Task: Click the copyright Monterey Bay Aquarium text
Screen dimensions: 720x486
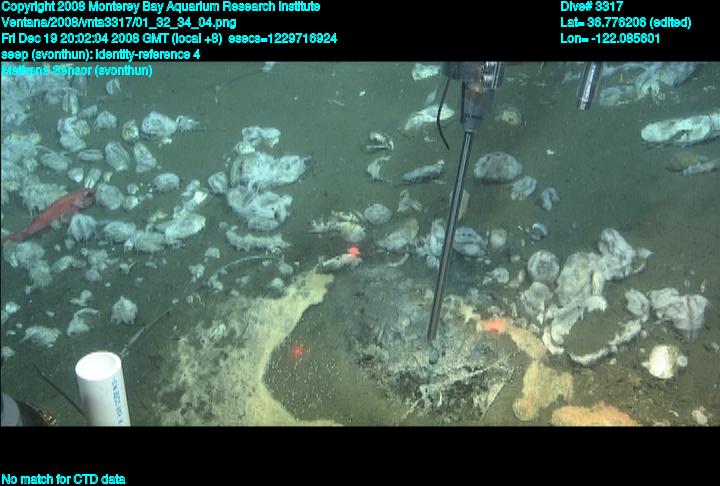Action: pos(160,7)
